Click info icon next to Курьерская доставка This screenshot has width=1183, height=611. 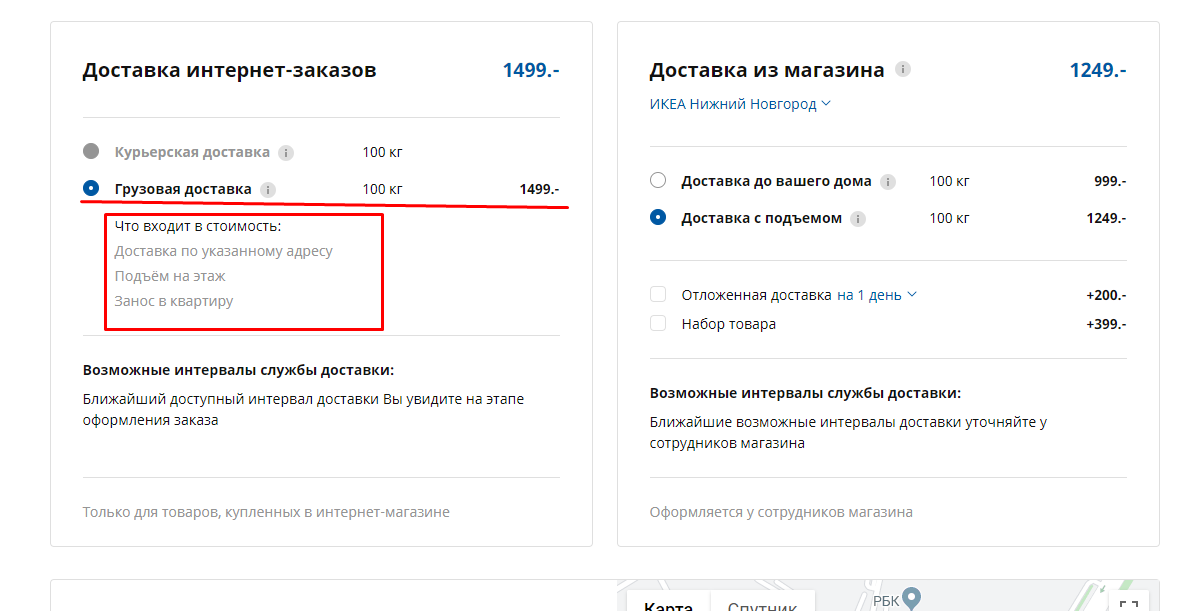pyautogui.click(x=286, y=153)
